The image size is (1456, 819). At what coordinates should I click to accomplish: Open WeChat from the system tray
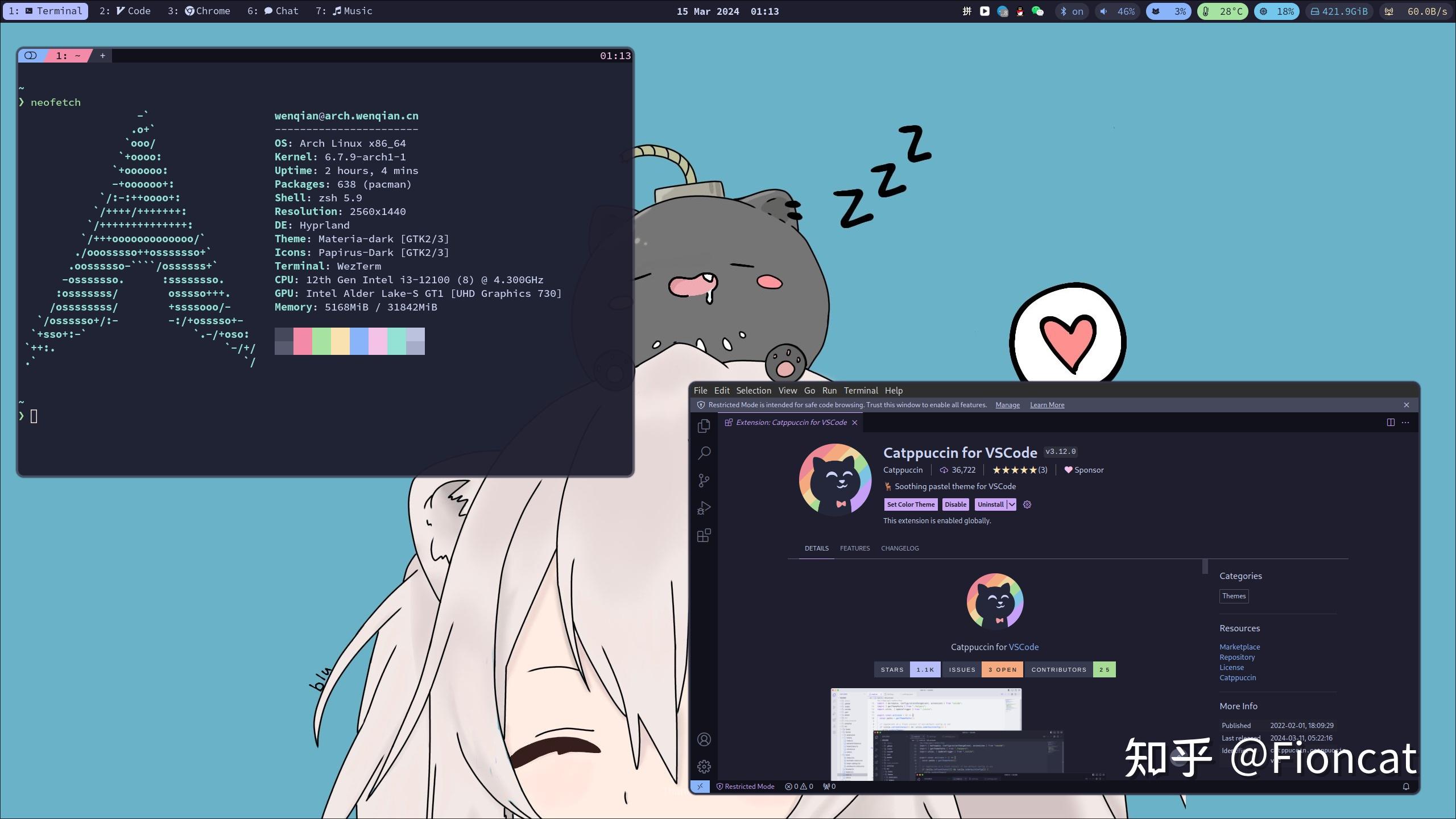(1039, 11)
